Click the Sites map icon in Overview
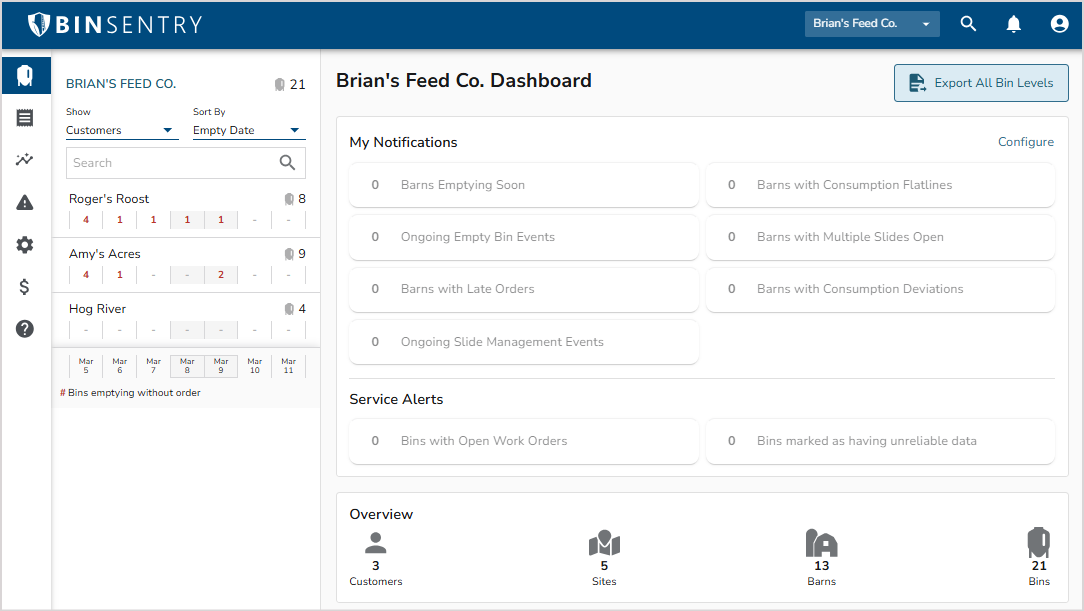1084x611 pixels. [x=604, y=543]
